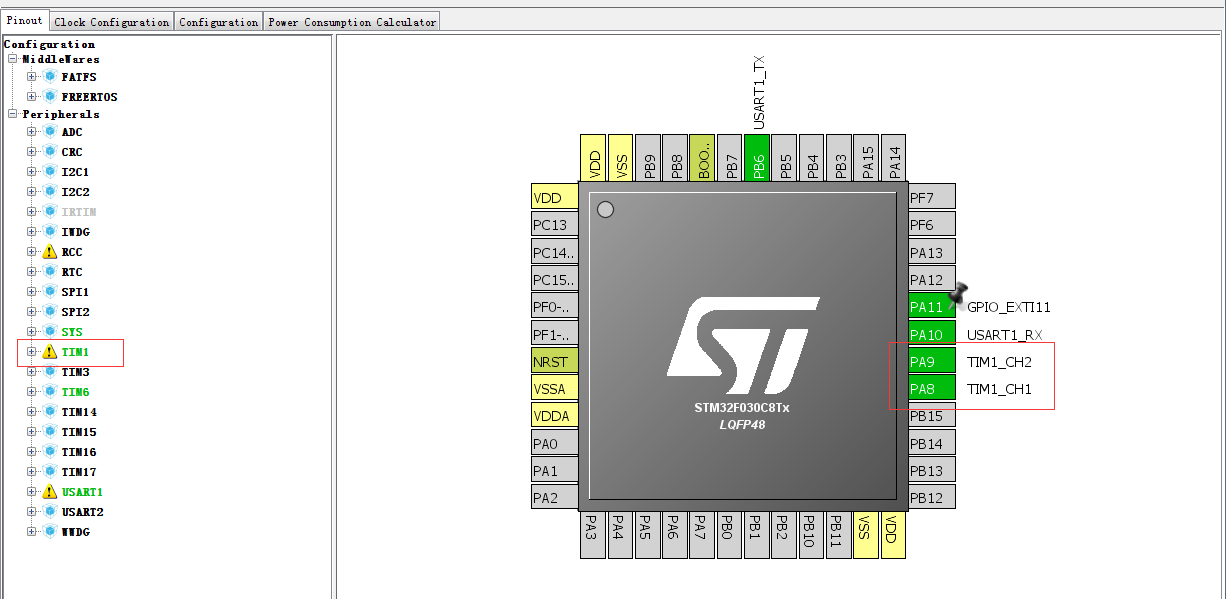Viewport: 1226px width, 599px height.
Task: Click the warning icon beside TIM1
Action: tap(50, 352)
